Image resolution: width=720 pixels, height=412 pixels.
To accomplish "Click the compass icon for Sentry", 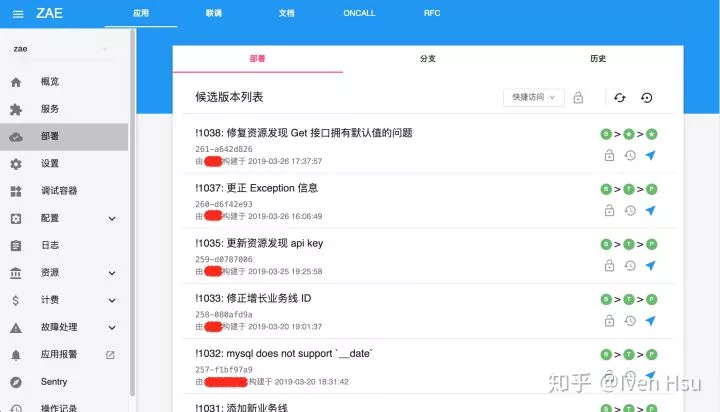I will tap(16, 382).
